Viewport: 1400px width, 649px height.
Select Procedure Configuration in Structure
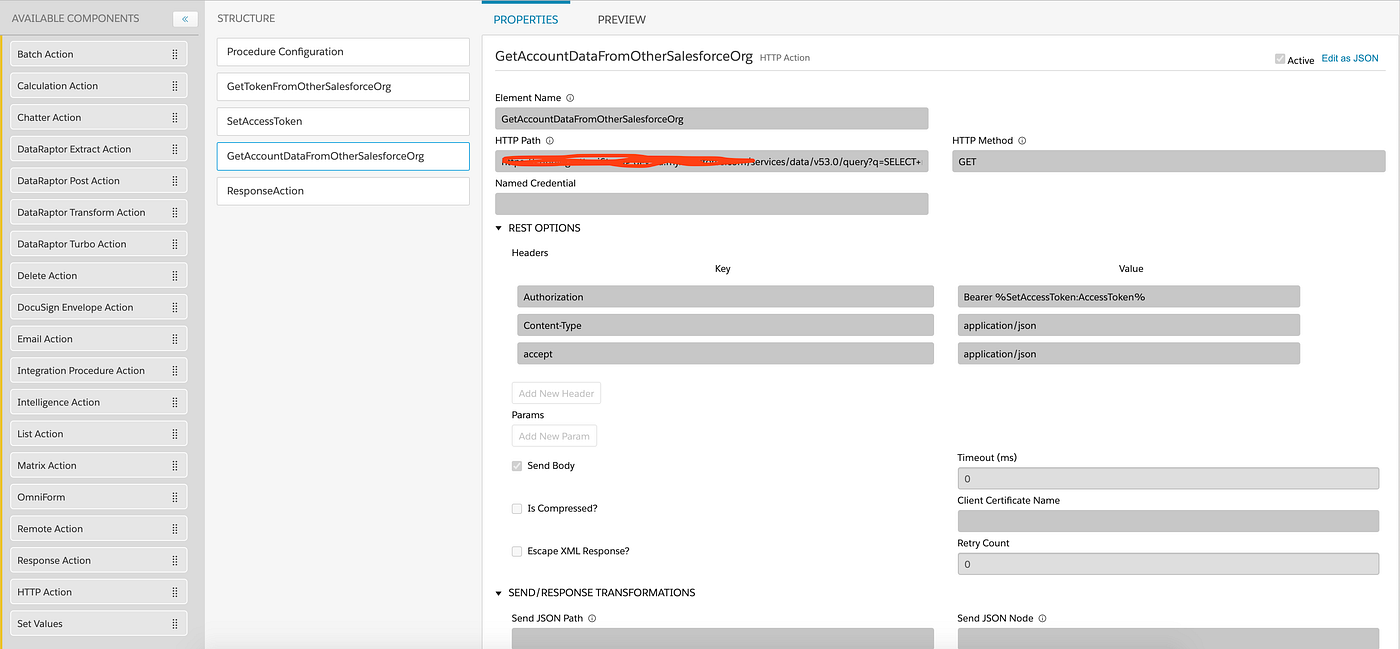(x=342, y=52)
